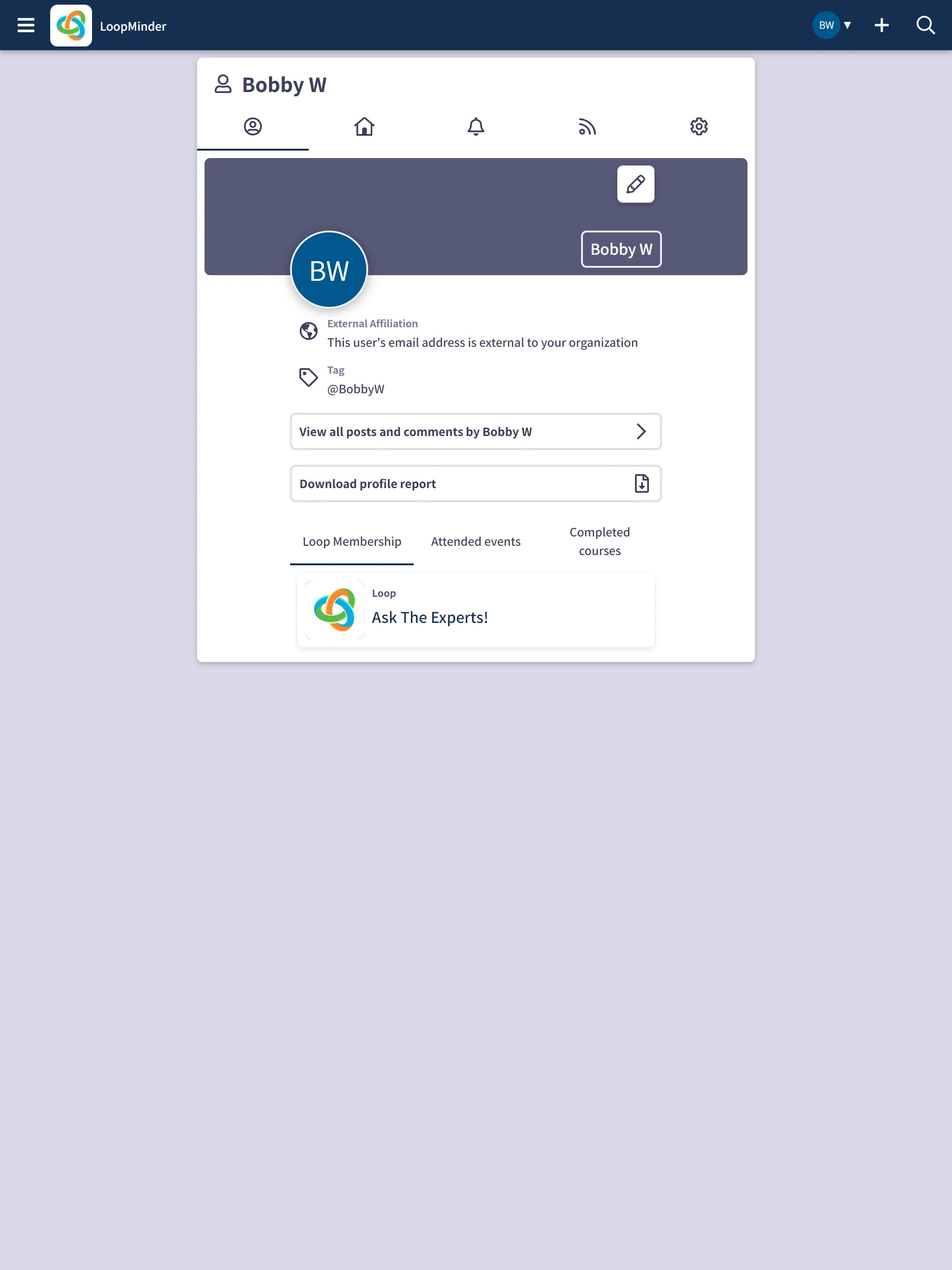Switch to the Attended events tab
The image size is (952, 1270).
(x=476, y=540)
